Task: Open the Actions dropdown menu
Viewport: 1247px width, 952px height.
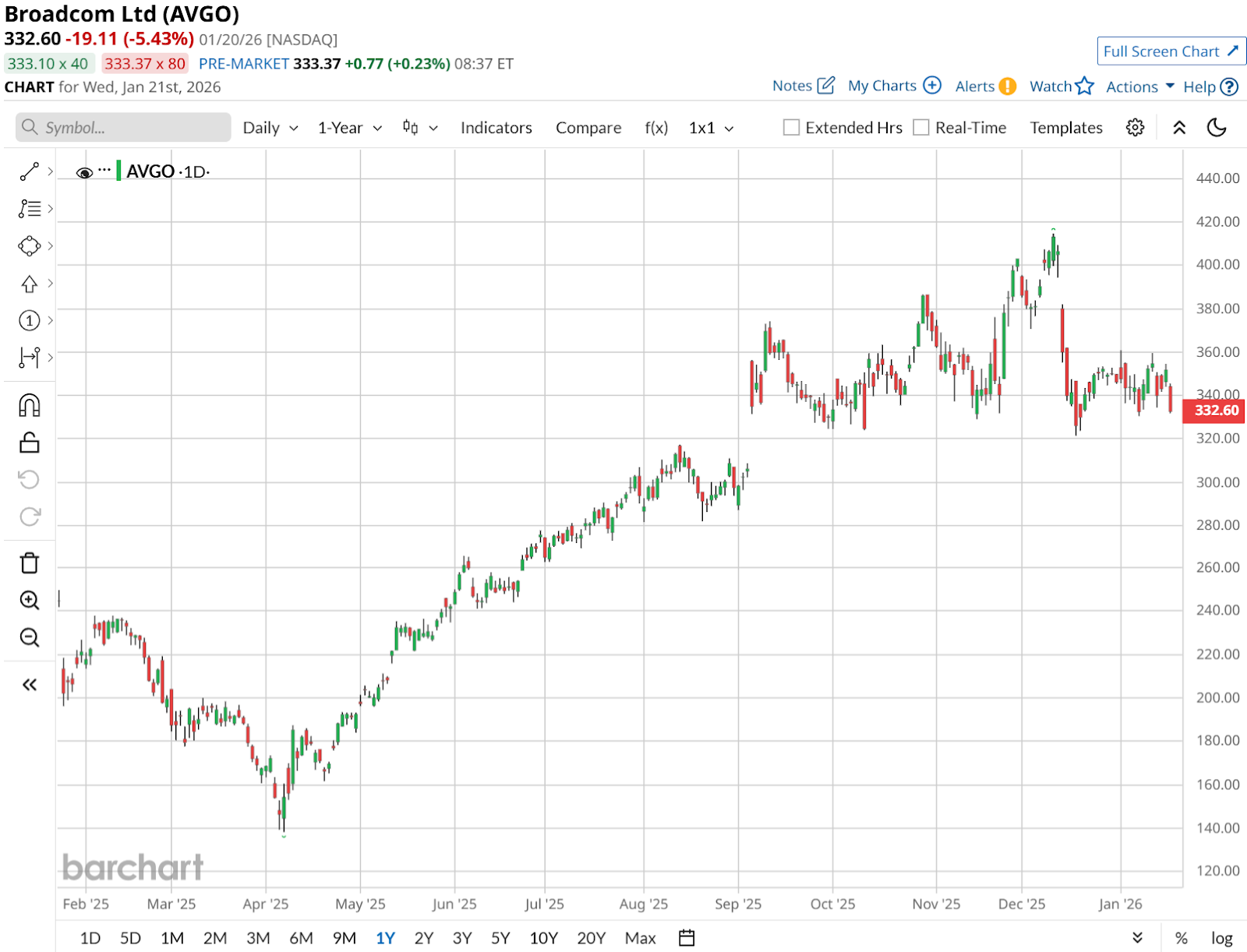Action: click(1140, 86)
